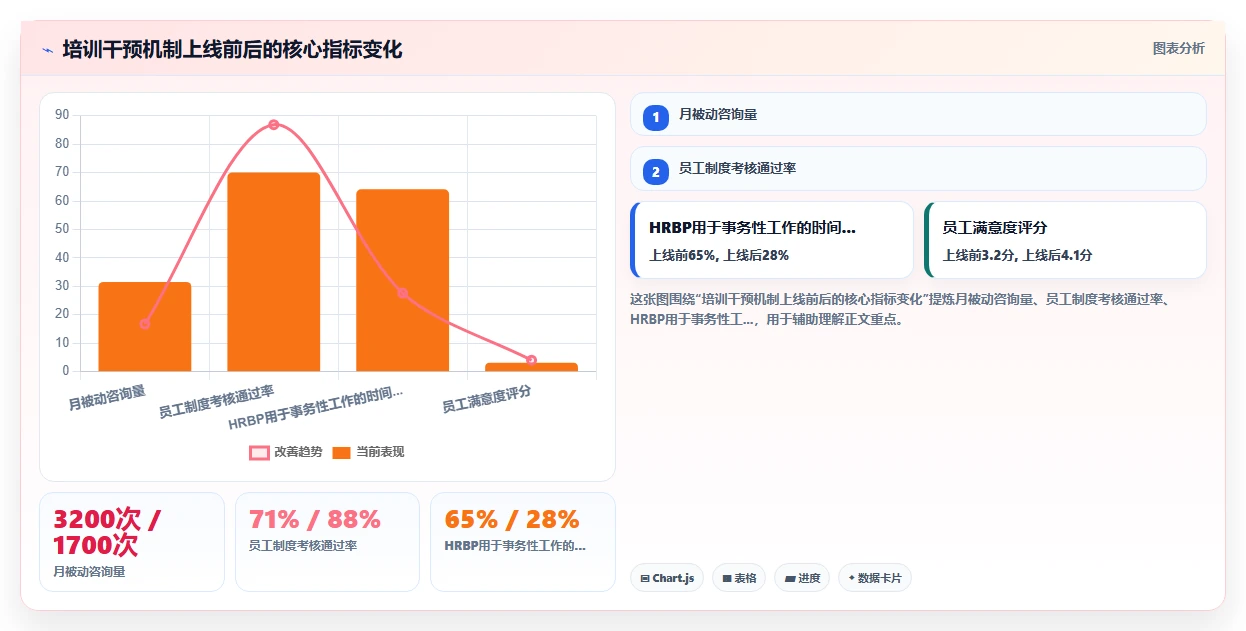The width and height of the screenshot is (1246, 631).
Task: Click the 月被动咨询量 orange bar
Action: (x=145, y=327)
